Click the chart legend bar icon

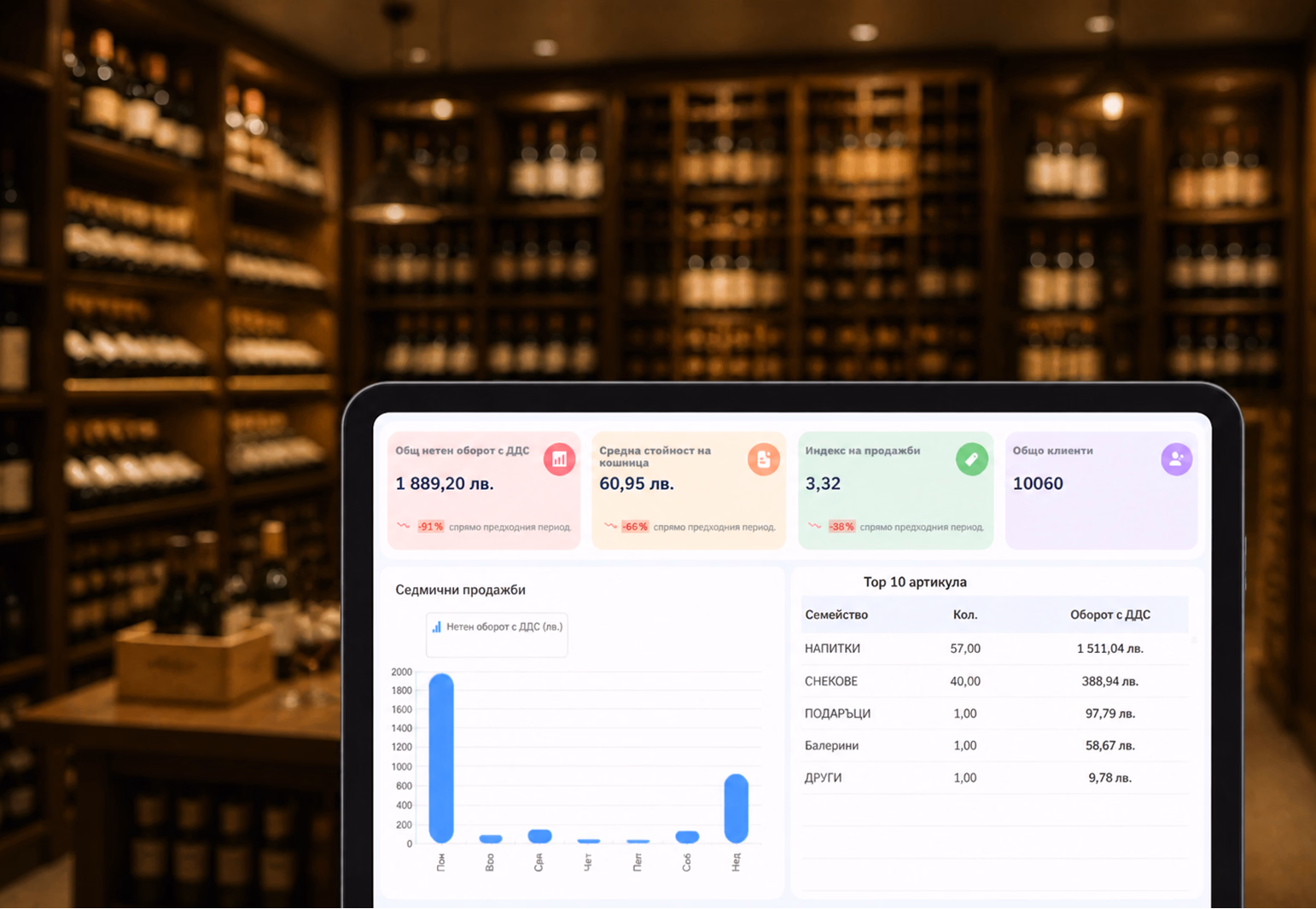point(436,626)
